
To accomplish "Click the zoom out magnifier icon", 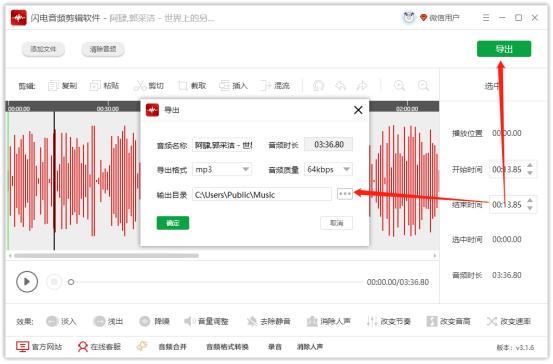I will (423, 85).
